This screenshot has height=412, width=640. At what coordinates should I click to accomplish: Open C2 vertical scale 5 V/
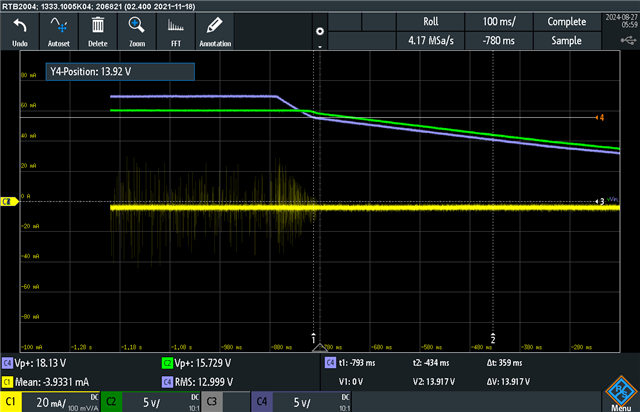(x=161, y=402)
